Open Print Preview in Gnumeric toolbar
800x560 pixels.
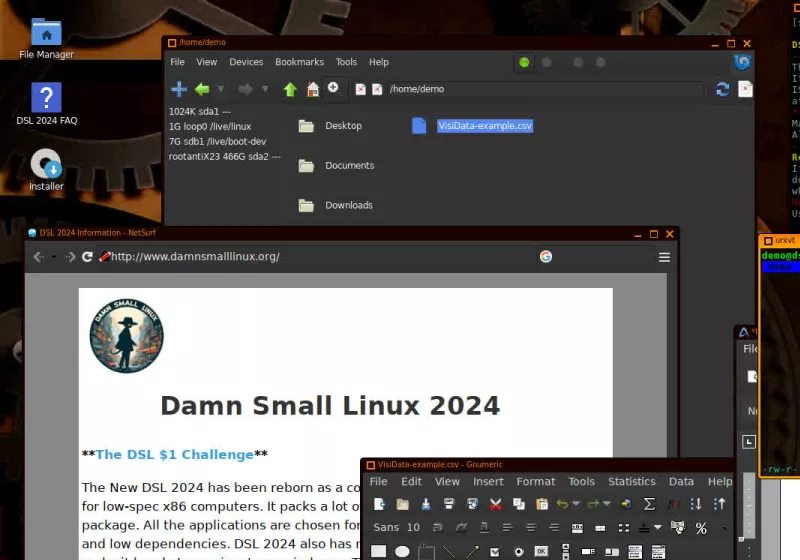tap(472, 504)
